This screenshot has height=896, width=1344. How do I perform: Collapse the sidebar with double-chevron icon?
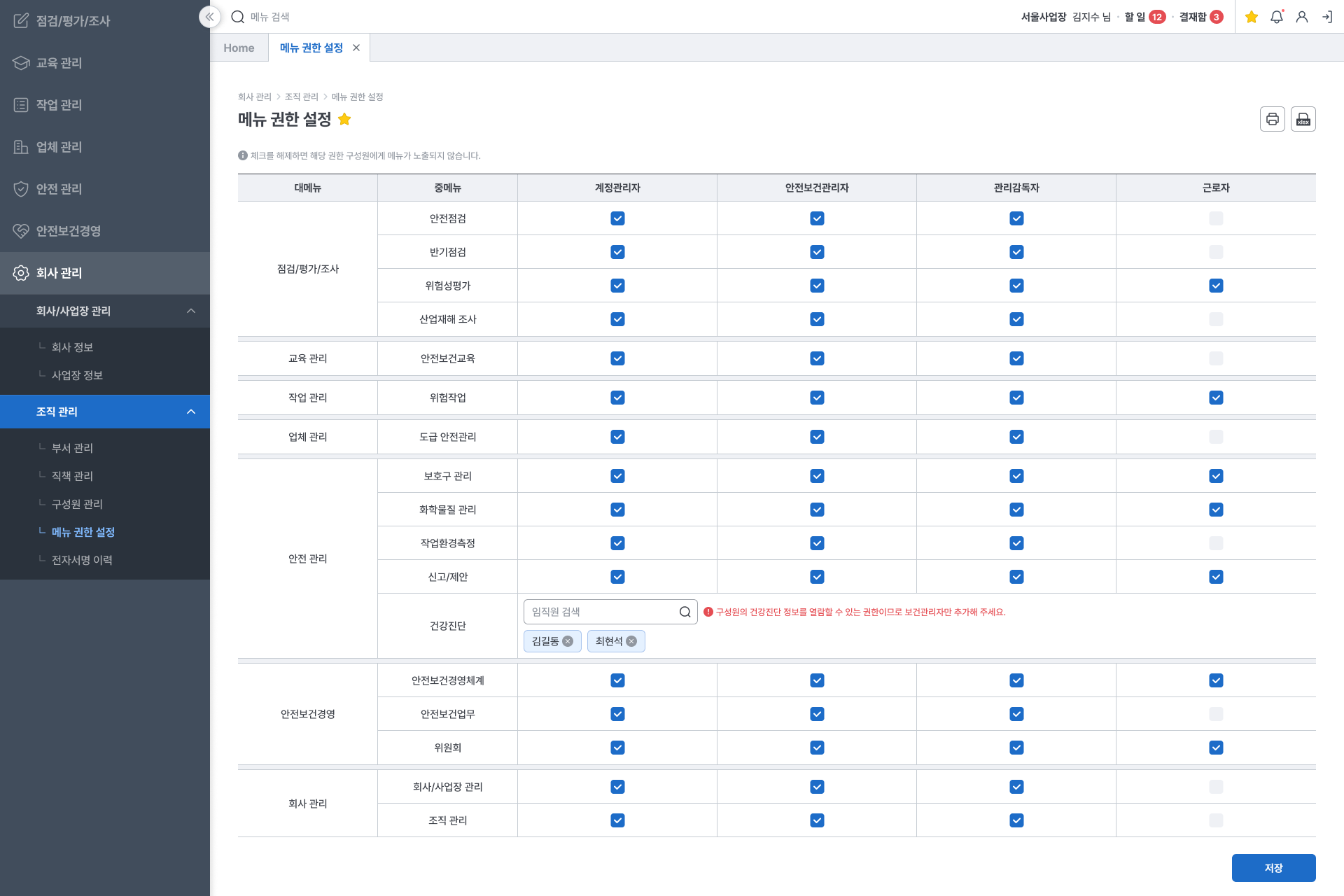209,17
